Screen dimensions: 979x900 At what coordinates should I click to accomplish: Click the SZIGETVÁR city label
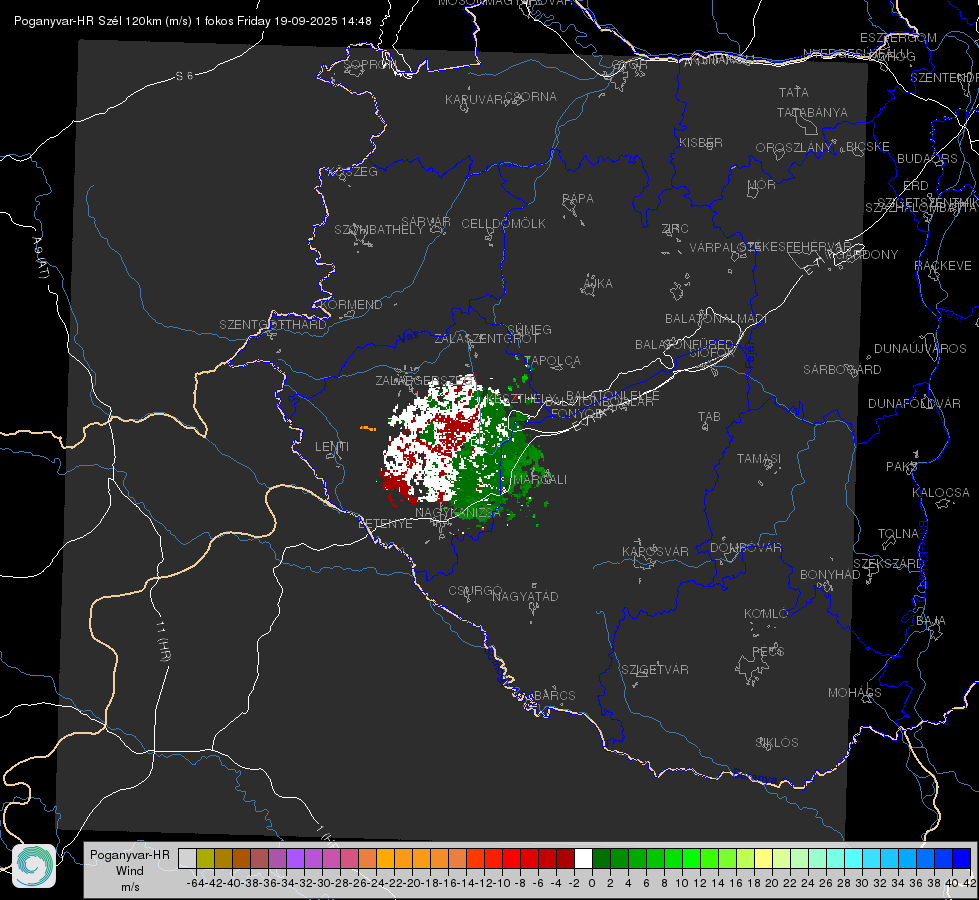[x=655, y=670]
